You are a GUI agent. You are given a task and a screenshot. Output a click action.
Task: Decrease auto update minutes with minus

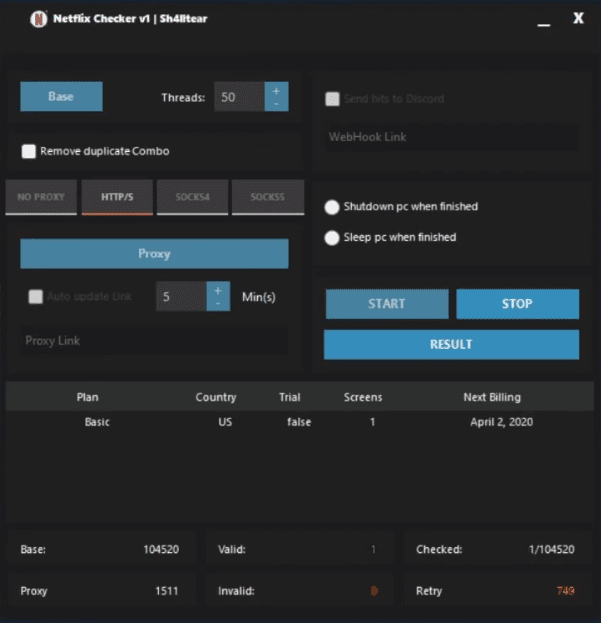218,304
